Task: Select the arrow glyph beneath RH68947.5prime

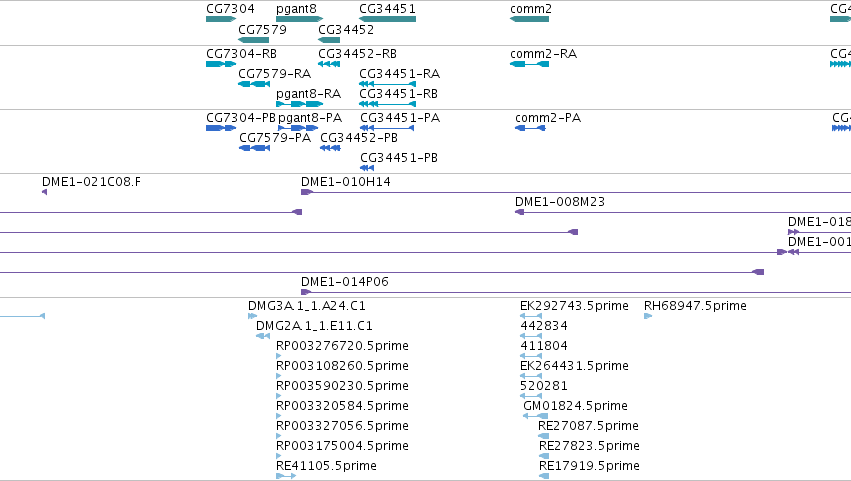Action: point(648,316)
